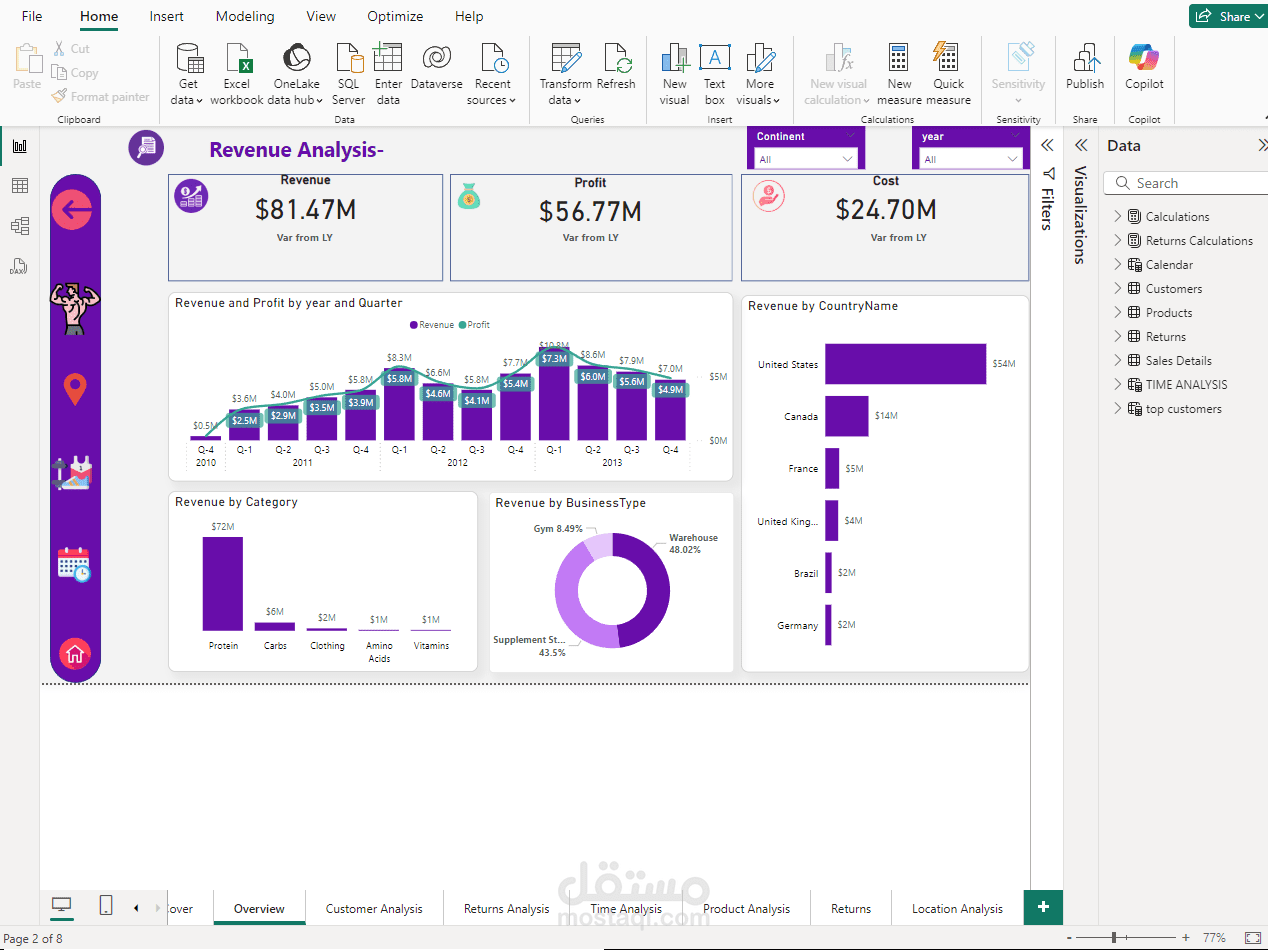Open the Get data dropdown
This screenshot has width=1268, height=950.
pyautogui.click(x=188, y=75)
